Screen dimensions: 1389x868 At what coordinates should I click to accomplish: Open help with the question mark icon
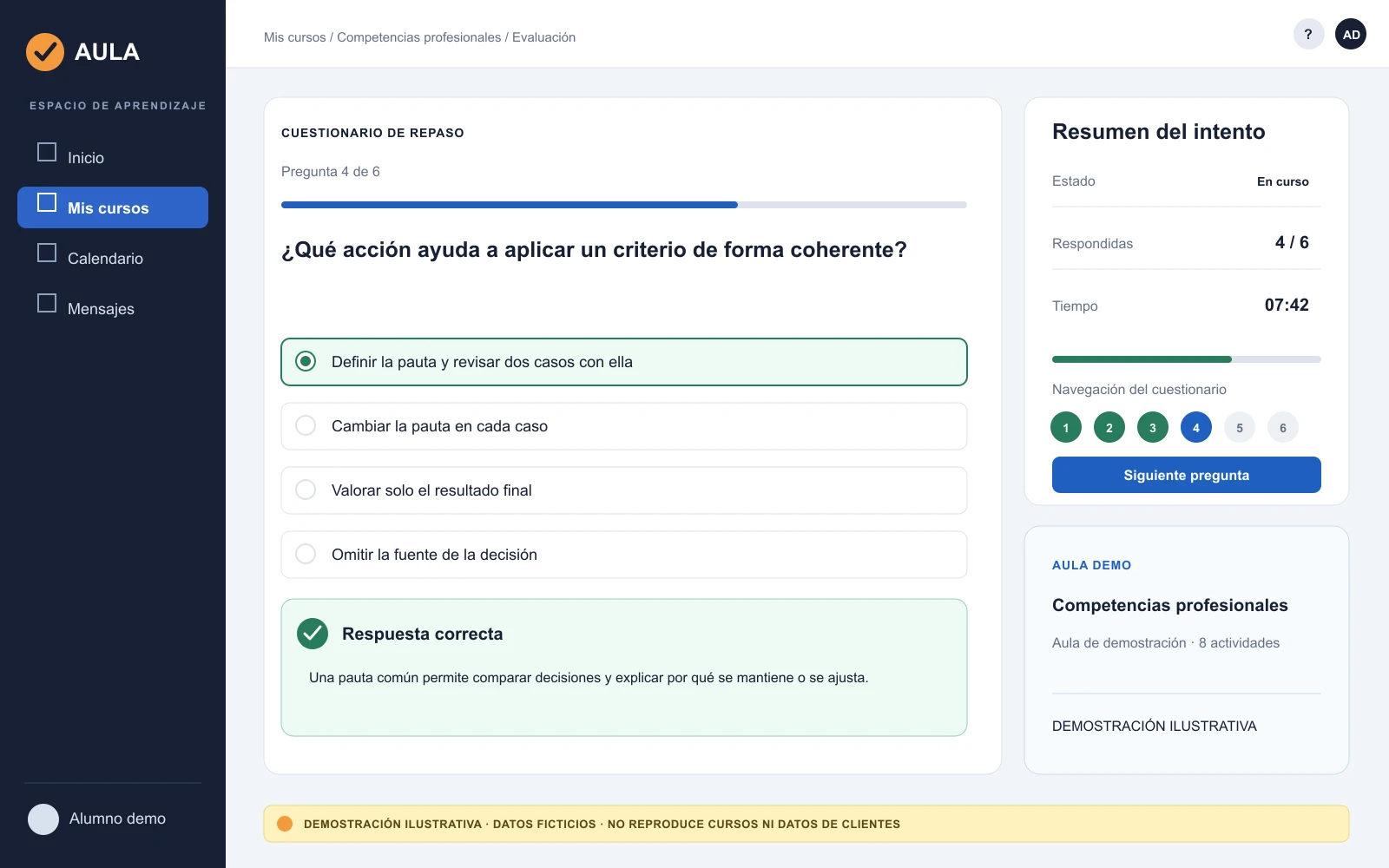point(1308,34)
